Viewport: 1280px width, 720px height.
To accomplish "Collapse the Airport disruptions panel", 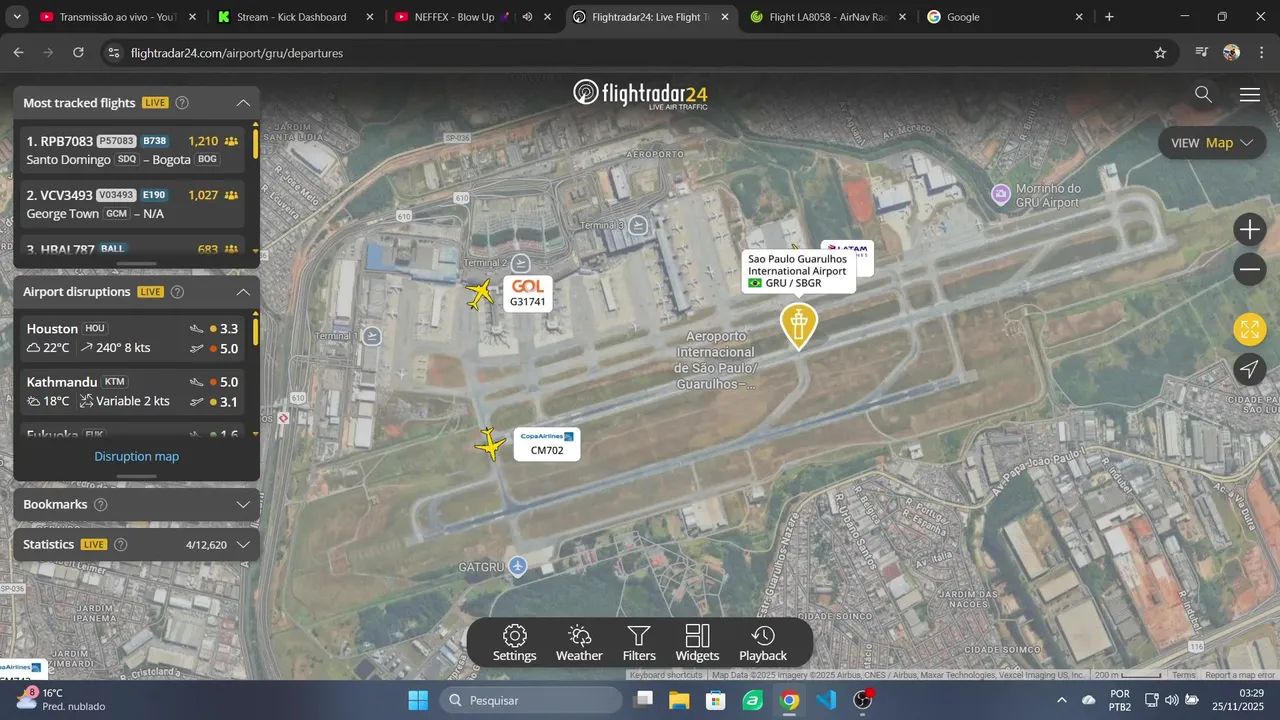I will [243, 292].
